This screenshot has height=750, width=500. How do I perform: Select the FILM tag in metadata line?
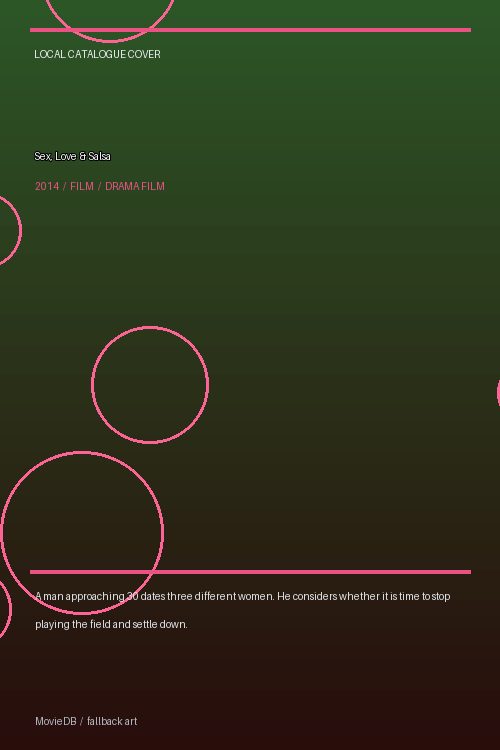[x=82, y=187]
